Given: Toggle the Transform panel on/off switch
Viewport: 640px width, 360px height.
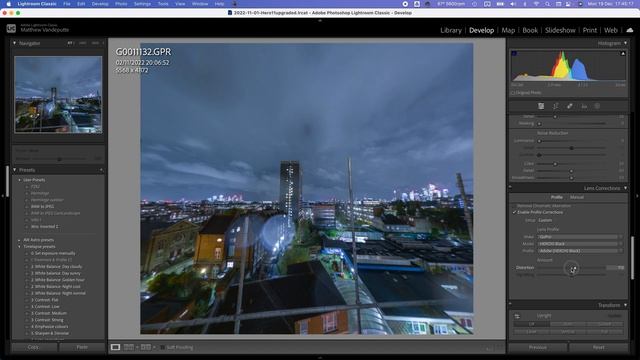Looking at the screenshot, I should point(510,305).
